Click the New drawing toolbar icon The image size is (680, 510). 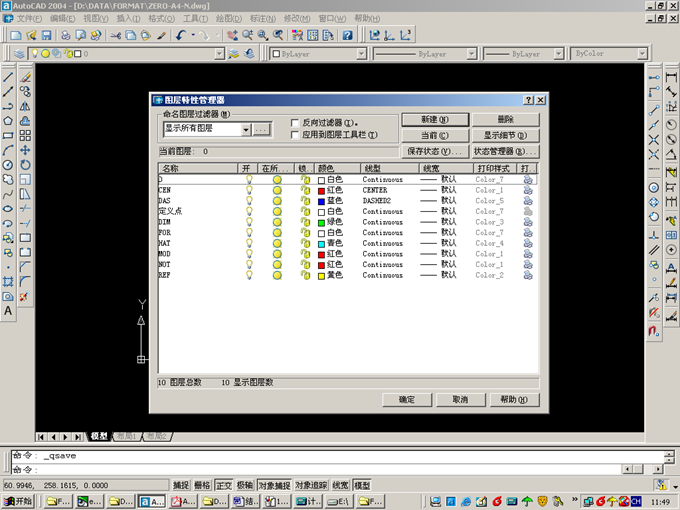click(16, 35)
